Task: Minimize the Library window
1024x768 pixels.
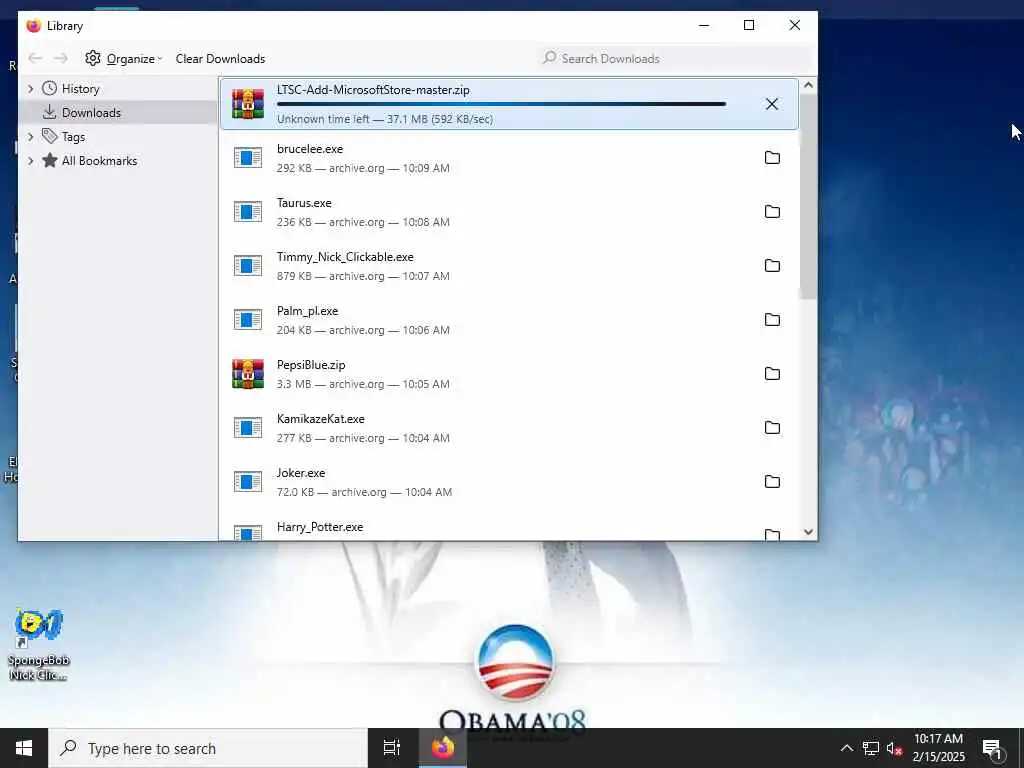Action: (704, 25)
